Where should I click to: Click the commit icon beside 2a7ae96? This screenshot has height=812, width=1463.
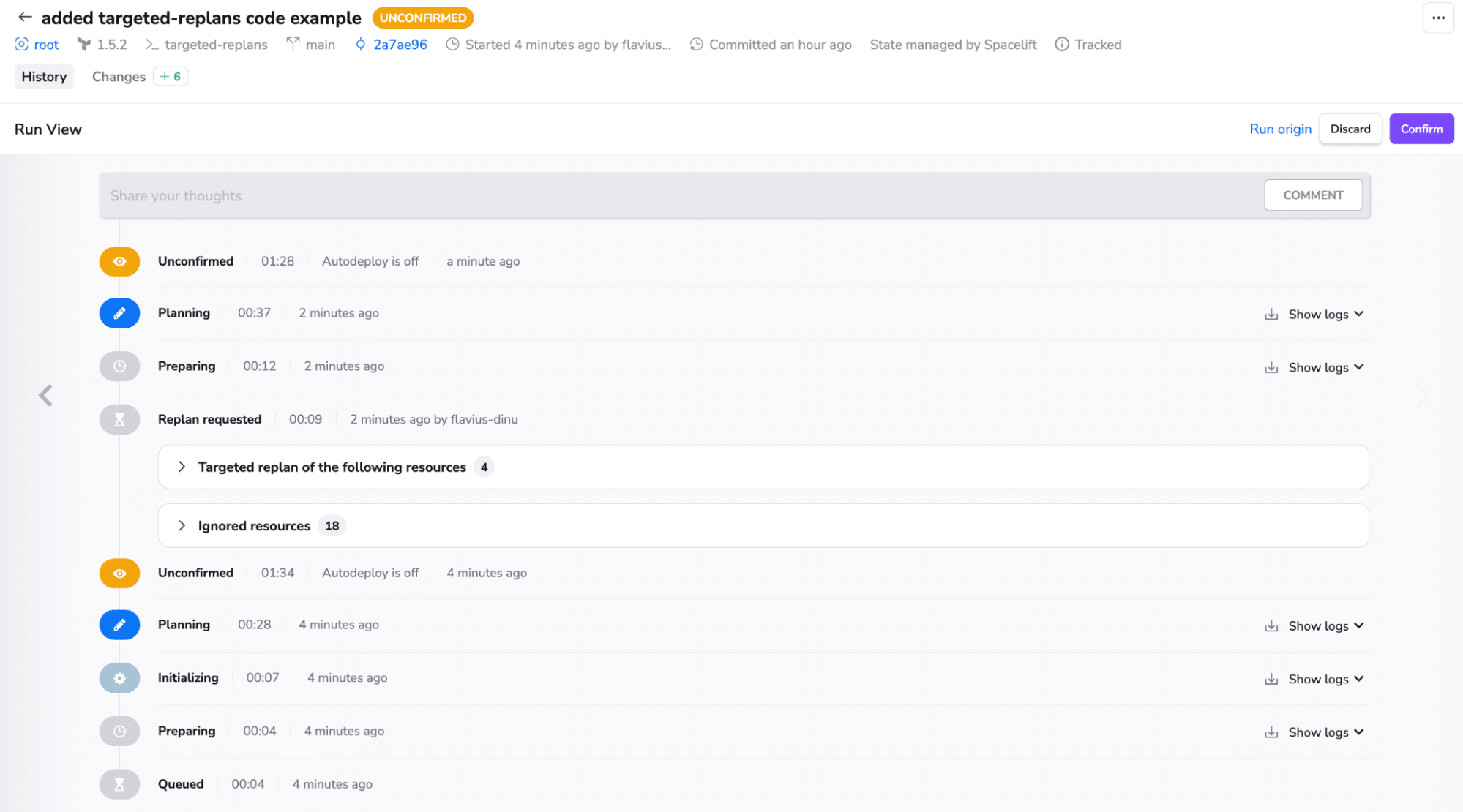(x=360, y=44)
